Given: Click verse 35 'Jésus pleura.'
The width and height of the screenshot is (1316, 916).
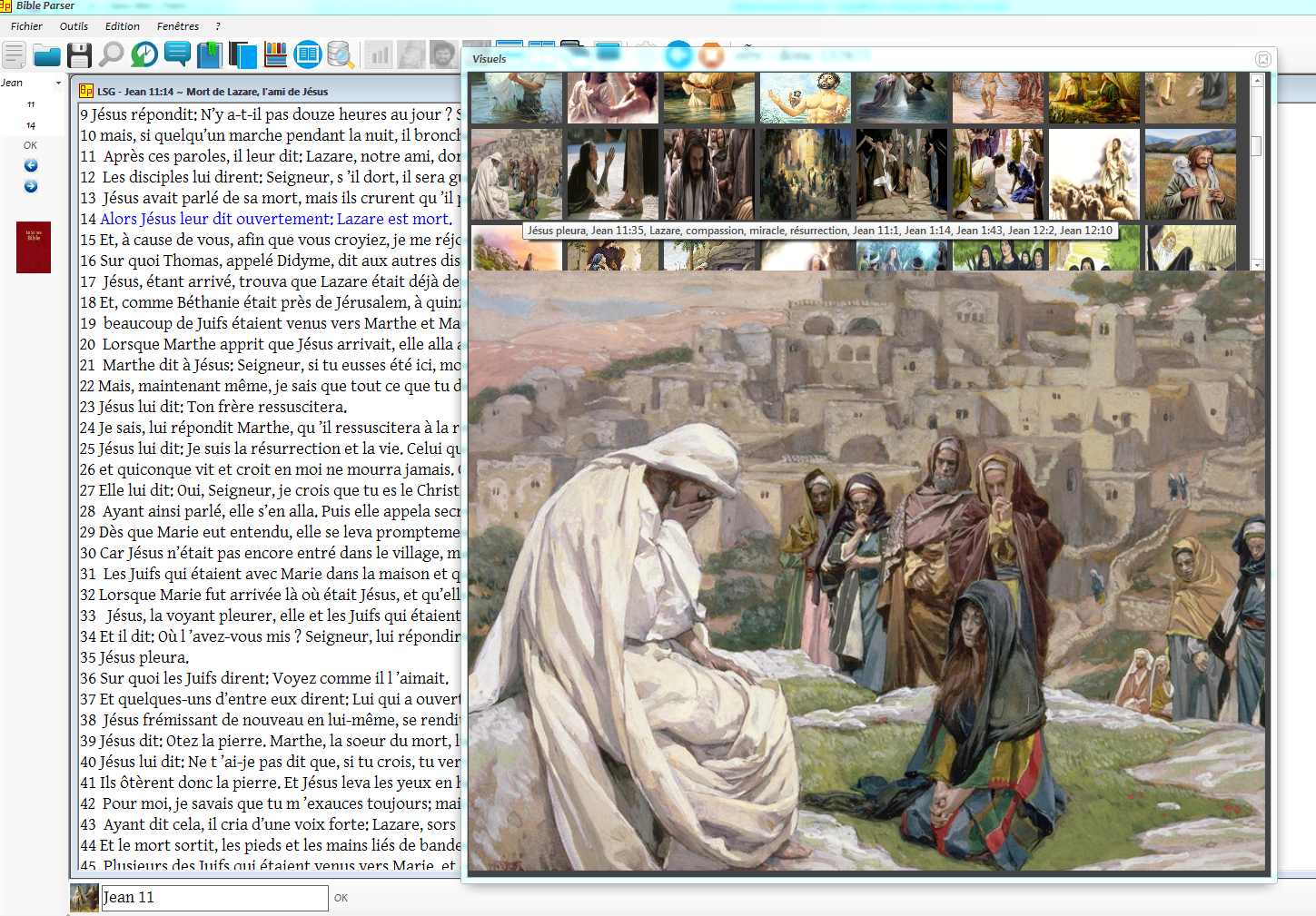Looking at the screenshot, I should tap(134, 657).
